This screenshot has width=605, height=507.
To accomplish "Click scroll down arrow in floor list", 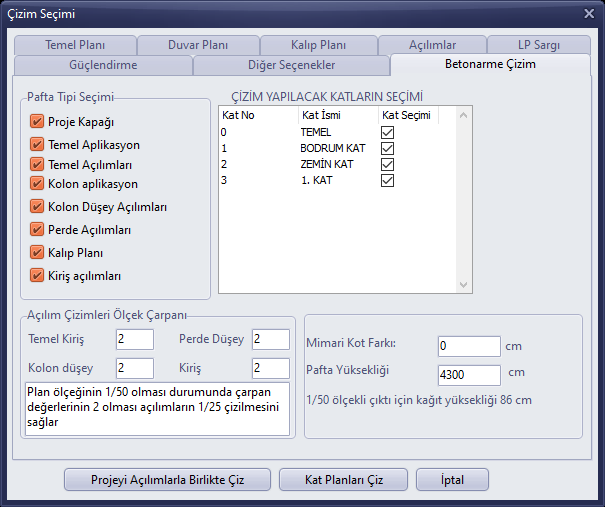I will (464, 285).
